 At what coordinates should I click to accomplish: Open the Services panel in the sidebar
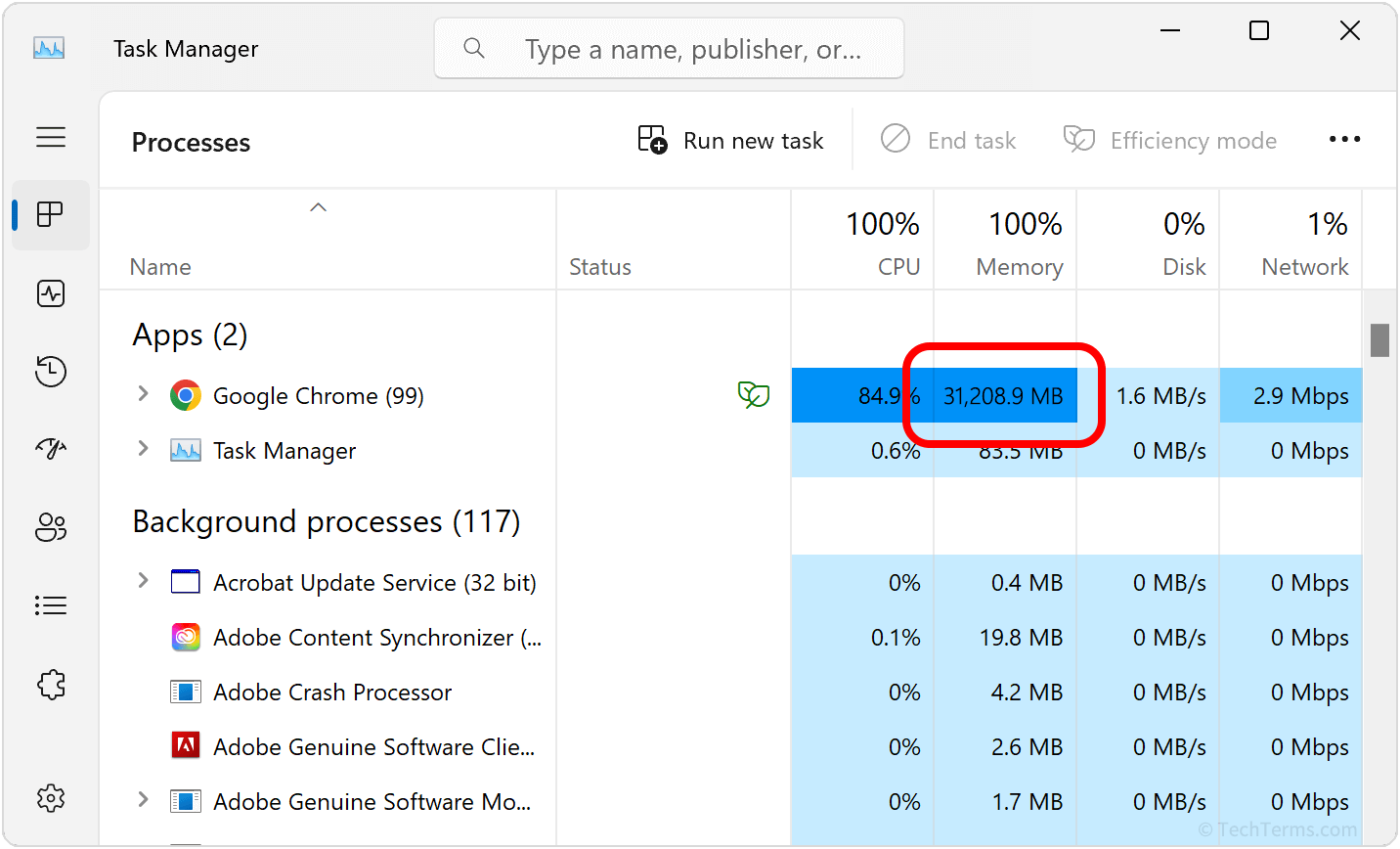[x=51, y=684]
